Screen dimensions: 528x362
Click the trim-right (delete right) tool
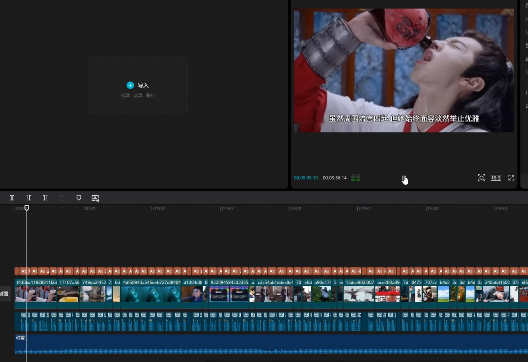45,198
